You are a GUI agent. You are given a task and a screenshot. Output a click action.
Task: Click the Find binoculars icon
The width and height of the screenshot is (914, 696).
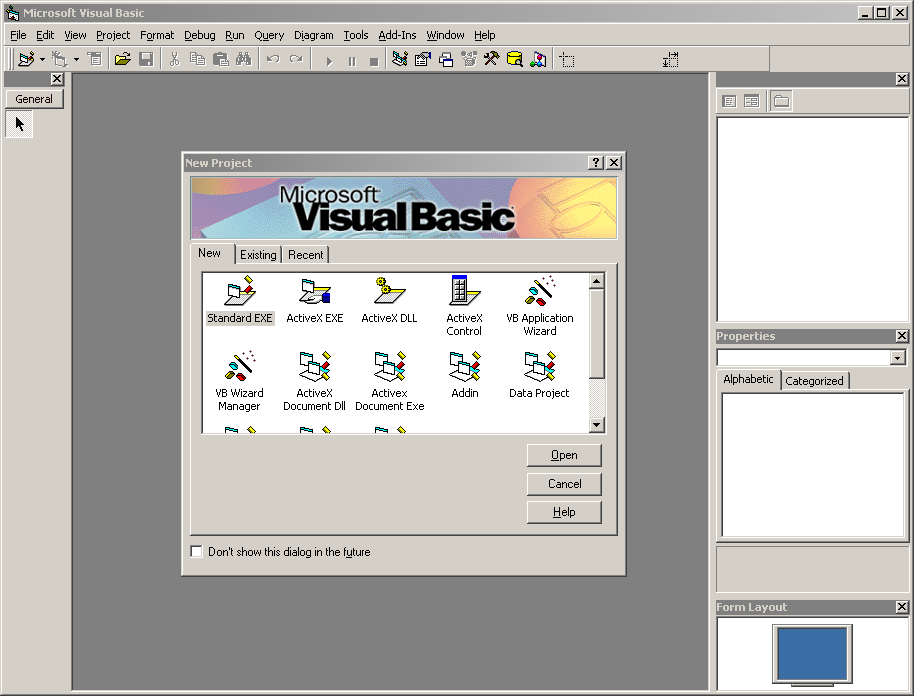click(x=244, y=59)
